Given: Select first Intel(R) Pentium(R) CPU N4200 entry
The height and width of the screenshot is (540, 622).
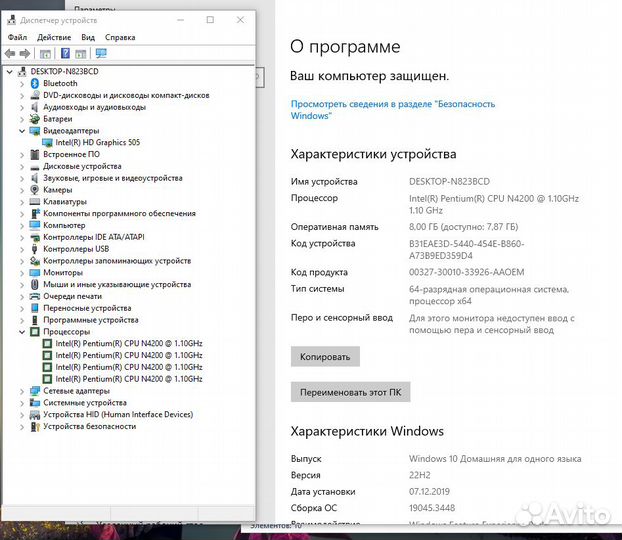Looking at the screenshot, I should (129, 343).
